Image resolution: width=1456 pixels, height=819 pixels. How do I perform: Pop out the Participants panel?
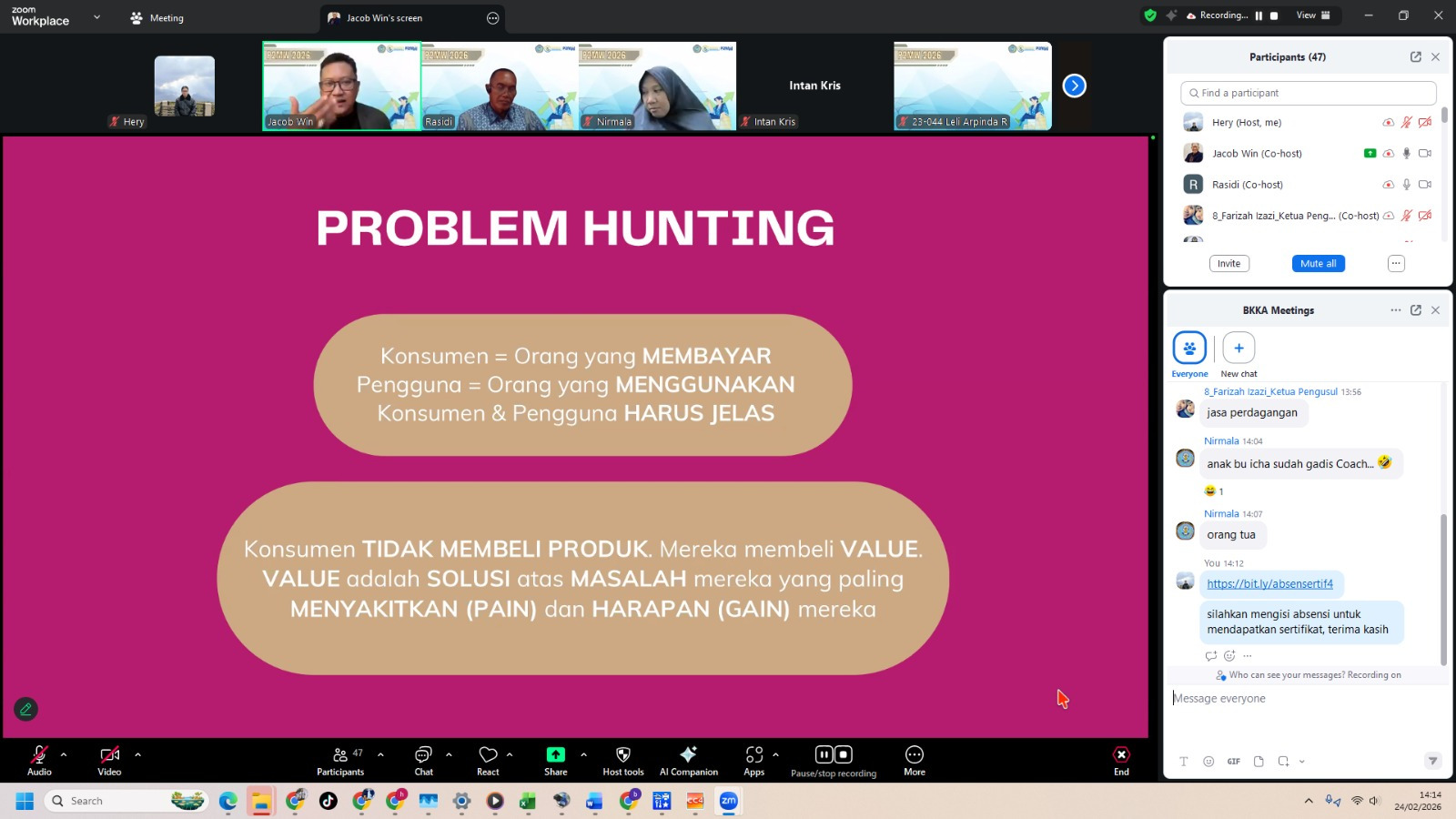[x=1416, y=57]
